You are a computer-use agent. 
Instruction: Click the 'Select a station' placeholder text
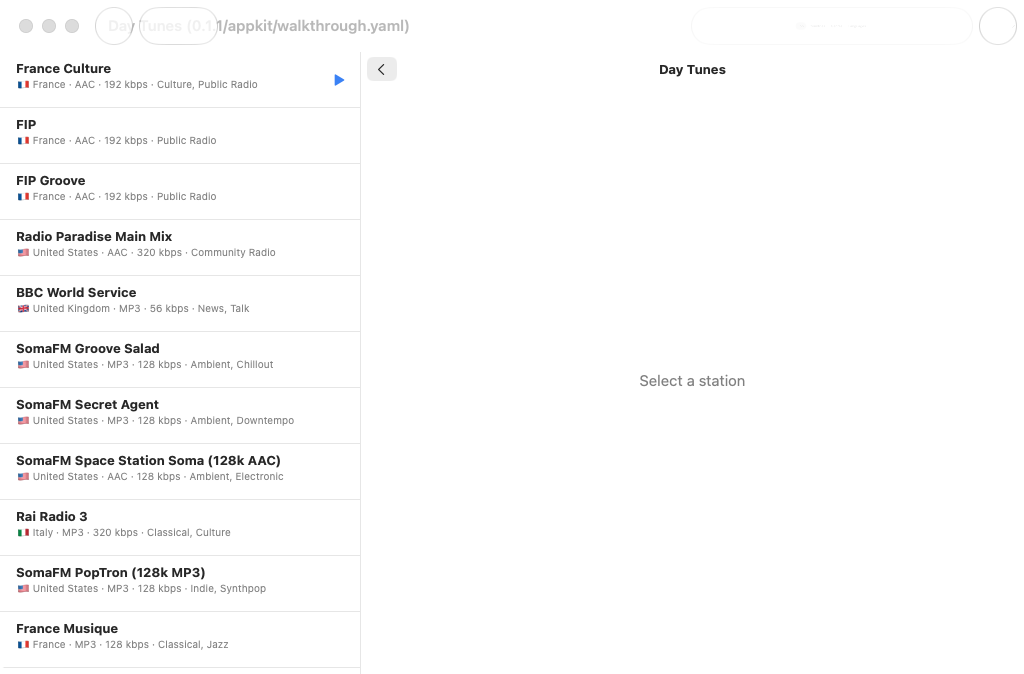point(692,381)
